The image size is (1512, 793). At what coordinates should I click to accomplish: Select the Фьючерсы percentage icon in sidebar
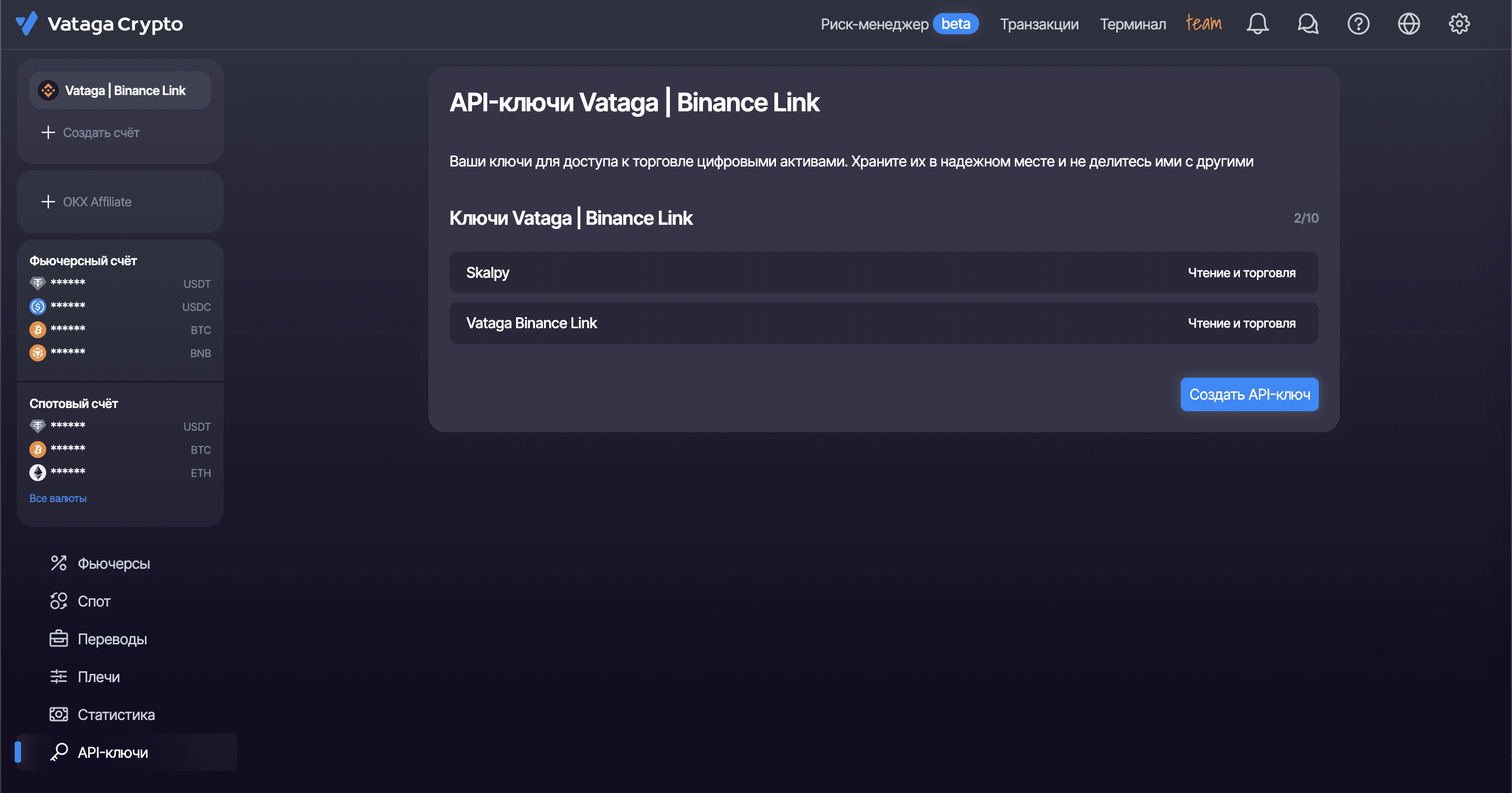(x=59, y=563)
